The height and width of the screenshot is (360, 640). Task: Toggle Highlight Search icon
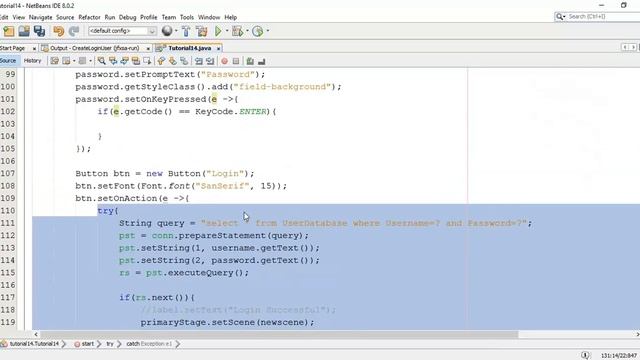click(x=136, y=61)
